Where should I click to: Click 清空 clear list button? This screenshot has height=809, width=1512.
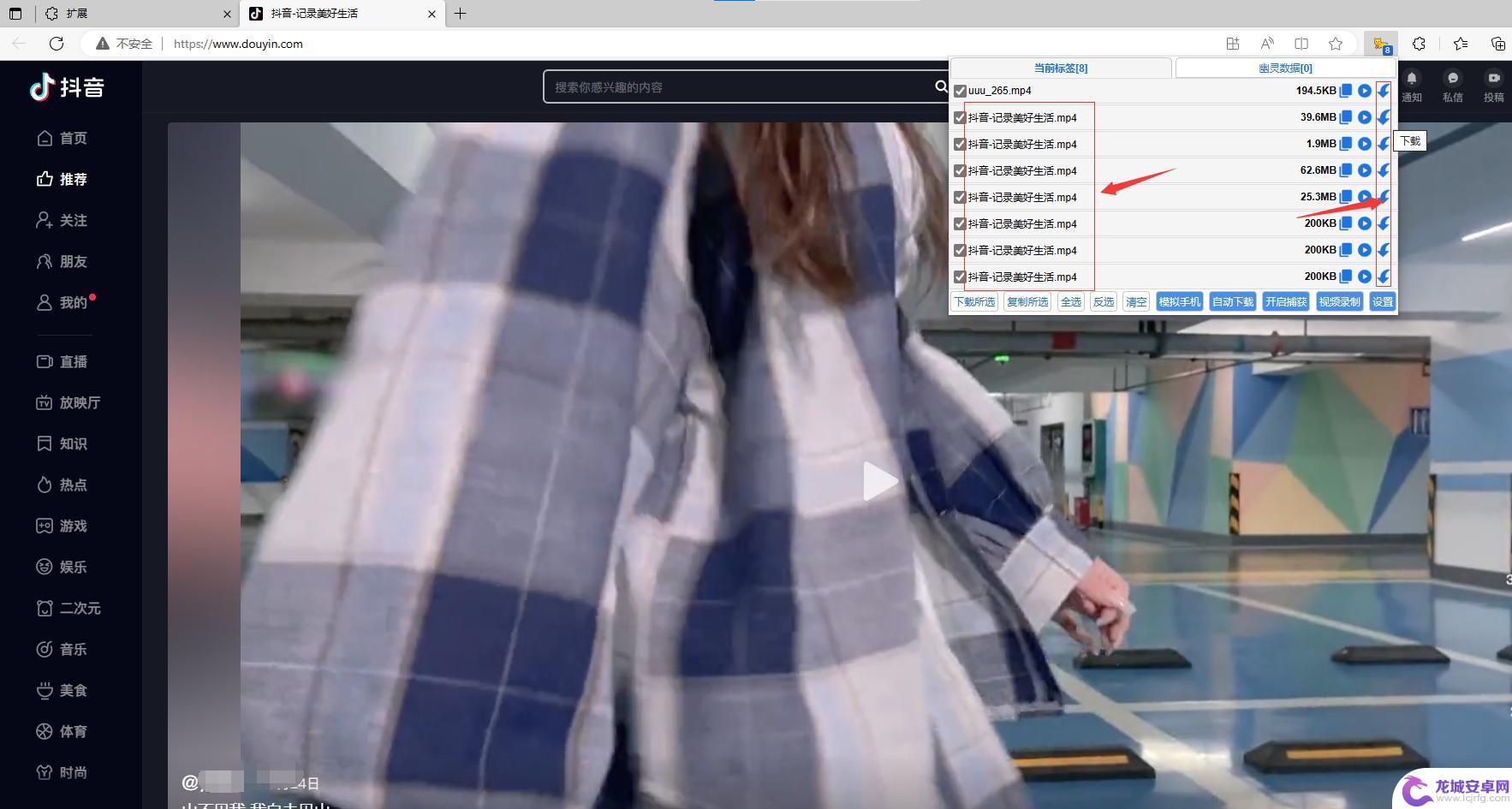1136,301
